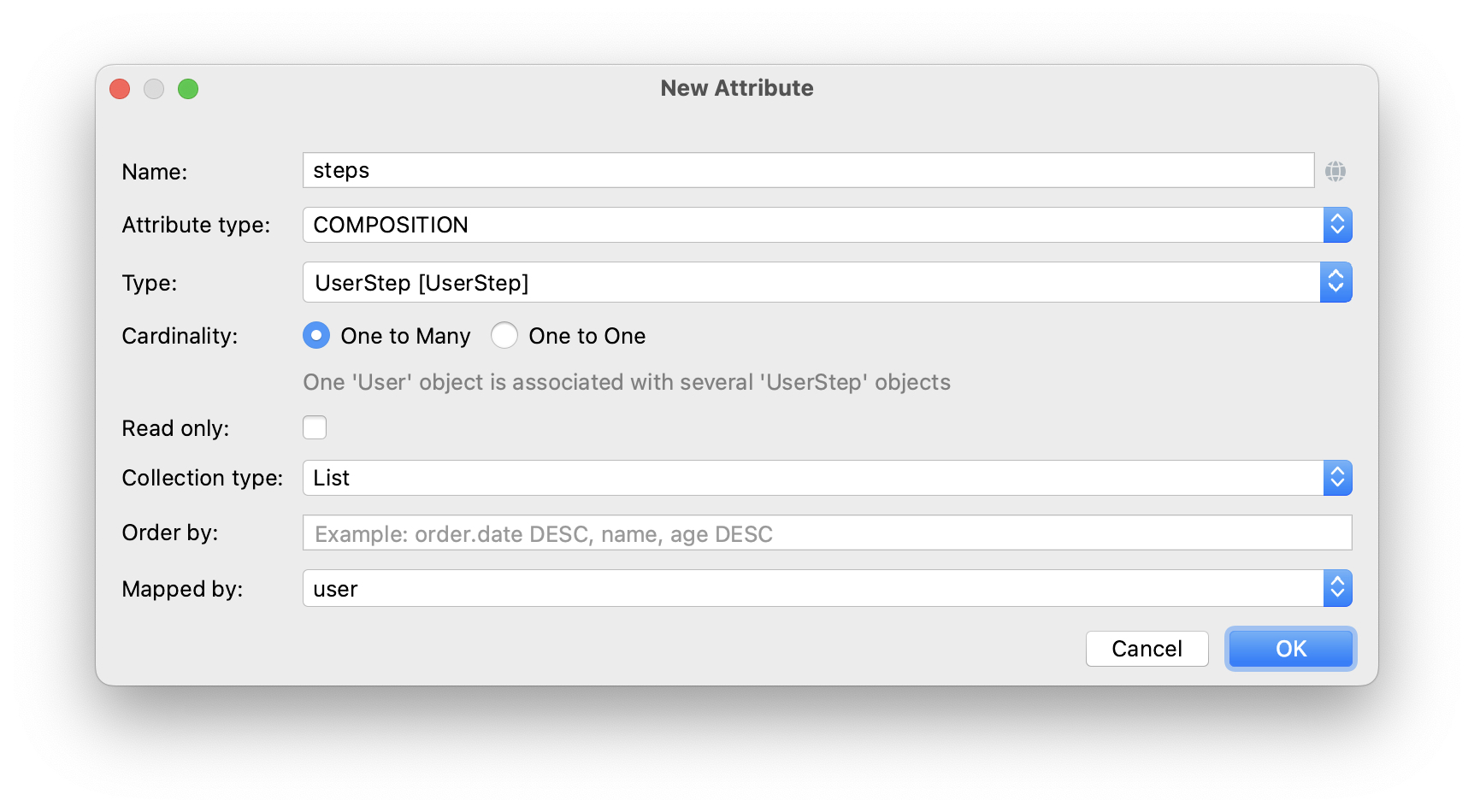This screenshot has width=1474, height=812.
Task: Click the globe localization icon beside Name
Action: pos(1335,171)
